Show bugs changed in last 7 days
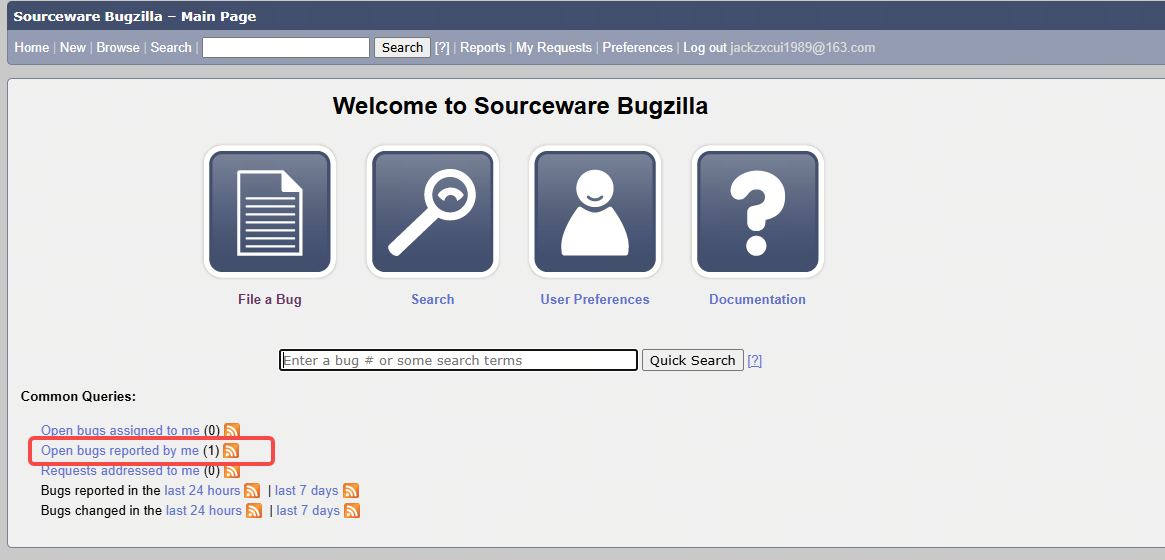 tap(308, 510)
